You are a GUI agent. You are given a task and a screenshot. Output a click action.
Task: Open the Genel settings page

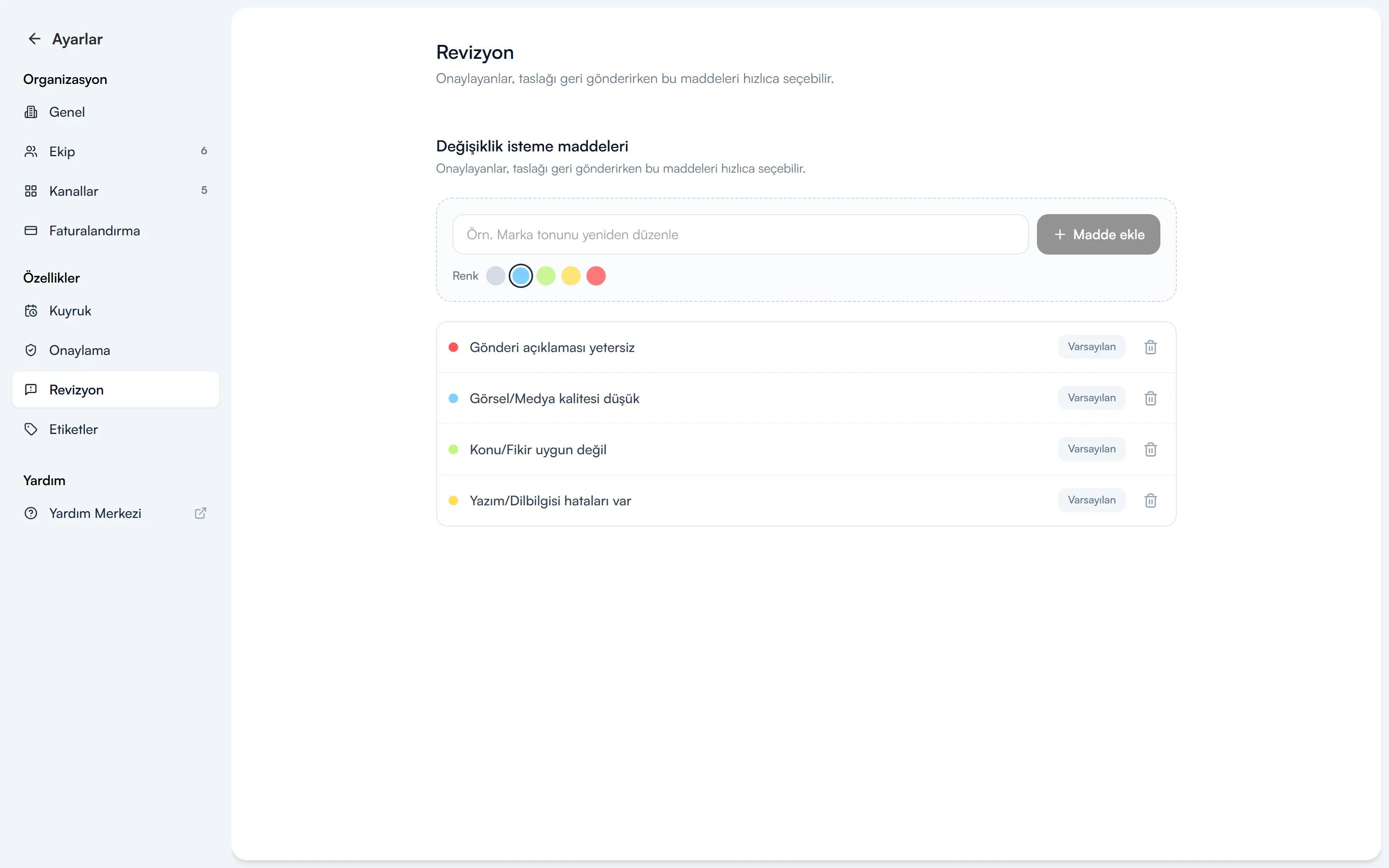coord(115,112)
